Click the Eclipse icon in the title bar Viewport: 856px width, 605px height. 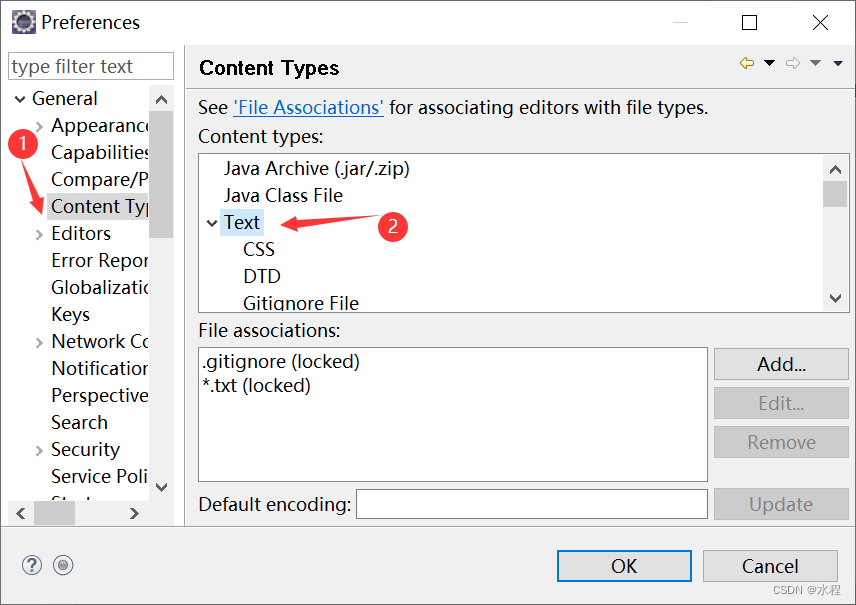coord(22,21)
